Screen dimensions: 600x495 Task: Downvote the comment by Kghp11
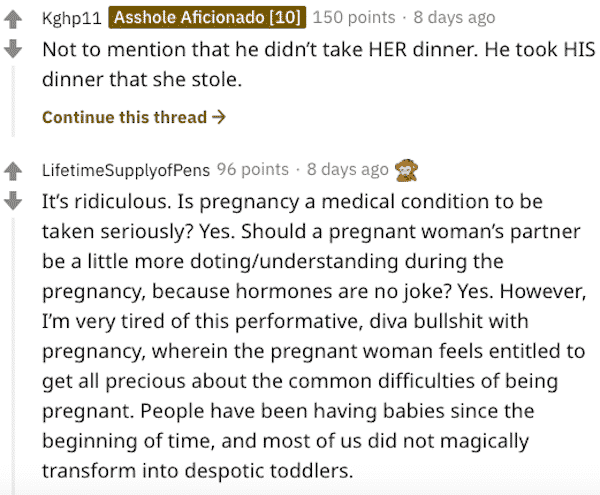pos(13,49)
